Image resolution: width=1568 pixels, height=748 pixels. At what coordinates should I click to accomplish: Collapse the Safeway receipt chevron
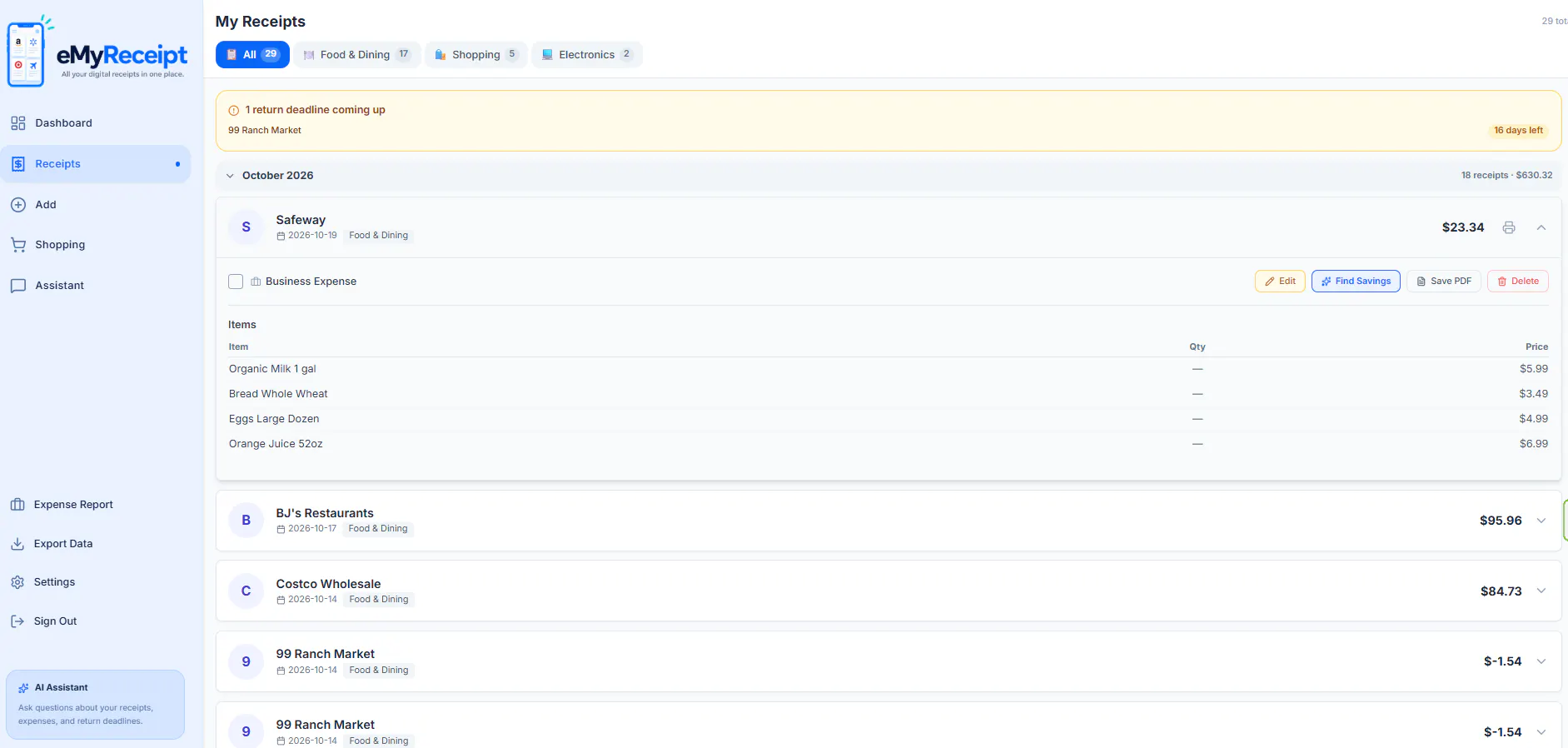click(1541, 227)
